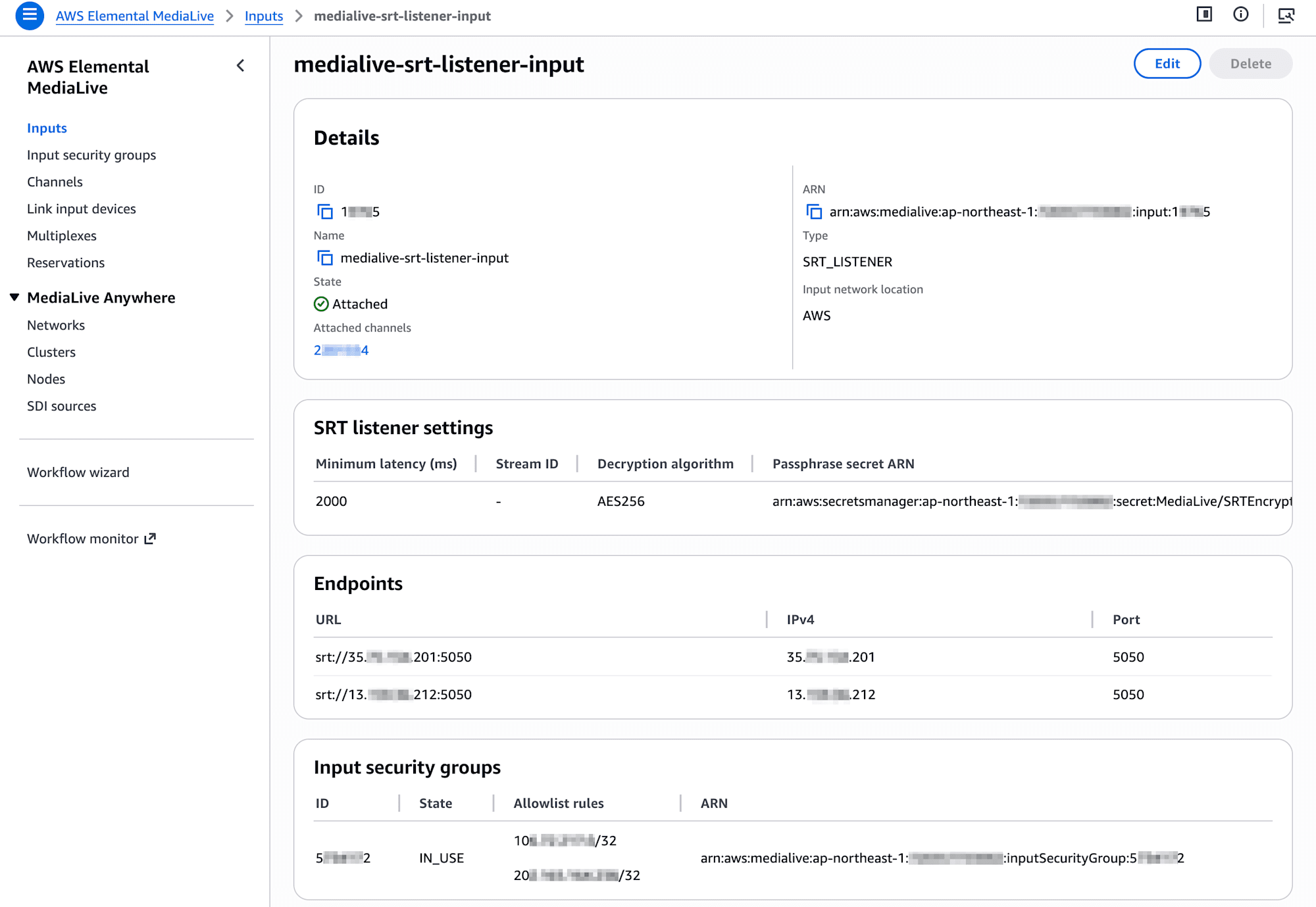Viewport: 1316px width, 907px height.
Task: Click the first allowlist rule starting with 10
Action: pos(565,841)
